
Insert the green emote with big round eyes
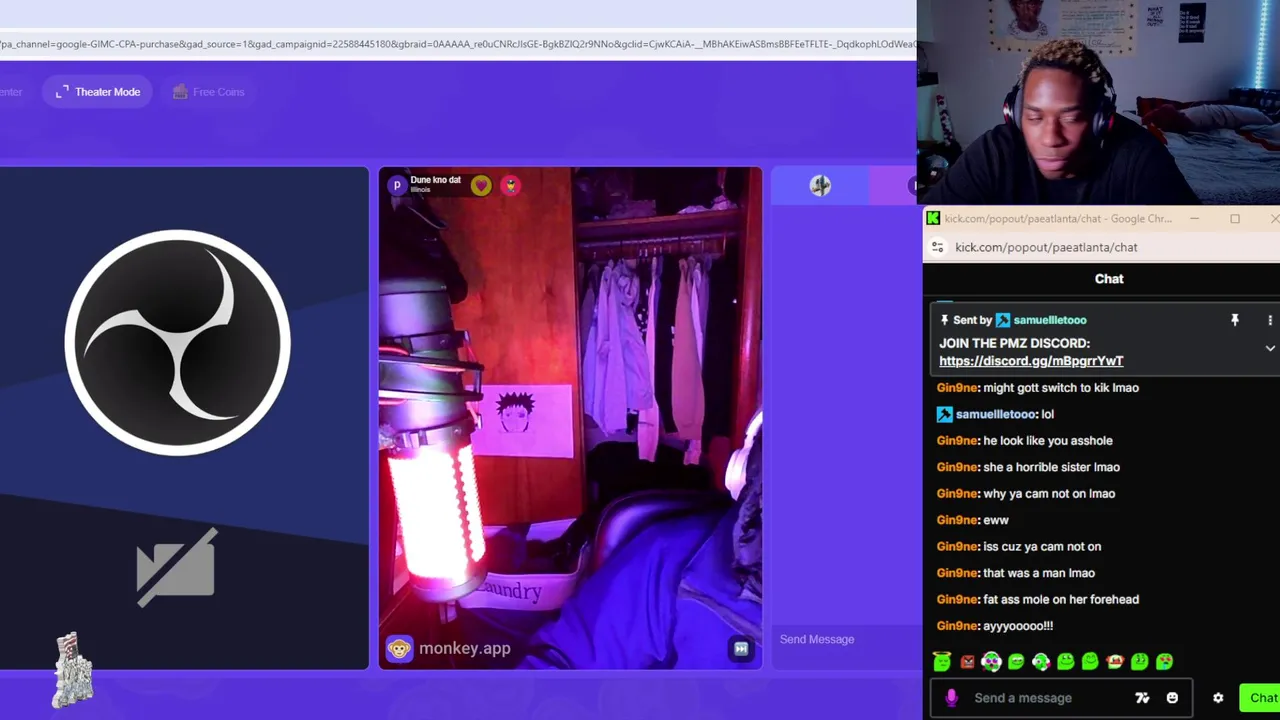point(1065,661)
